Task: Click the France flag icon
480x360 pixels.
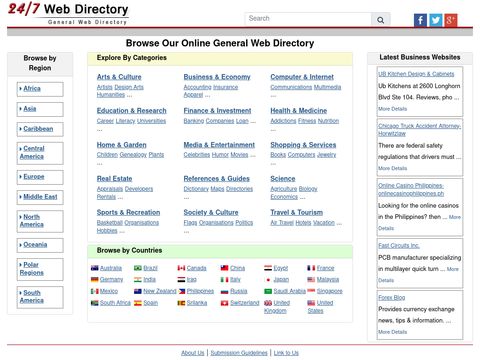Action: (x=311, y=268)
